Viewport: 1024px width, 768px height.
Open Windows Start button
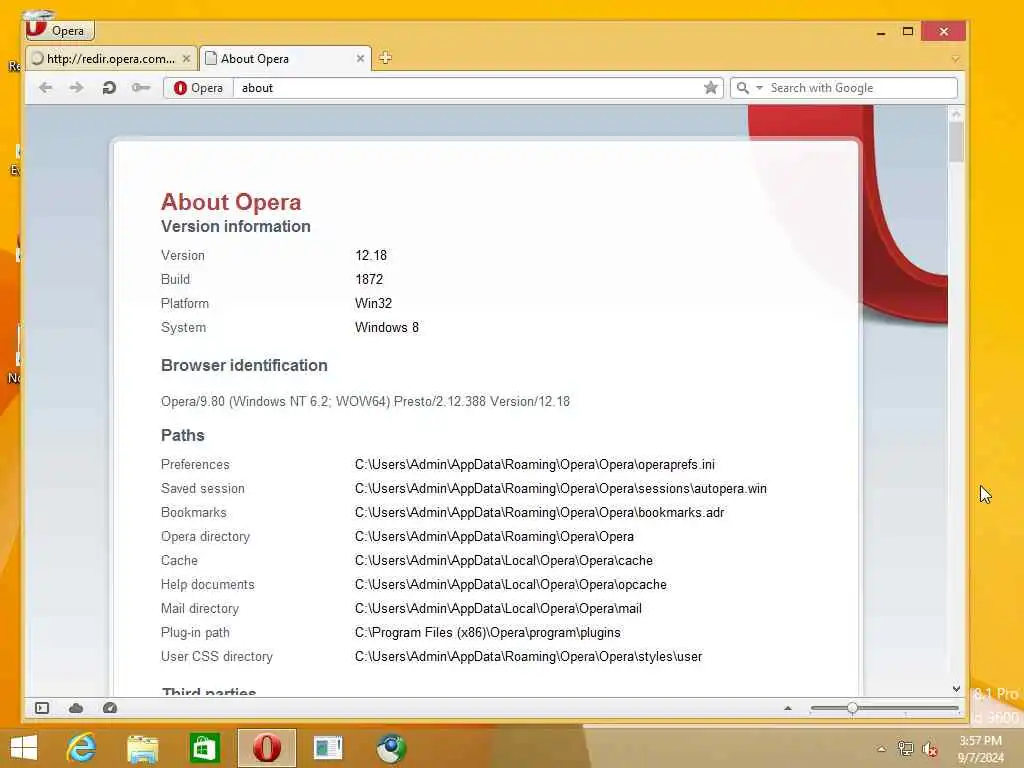pyautogui.click(x=24, y=748)
